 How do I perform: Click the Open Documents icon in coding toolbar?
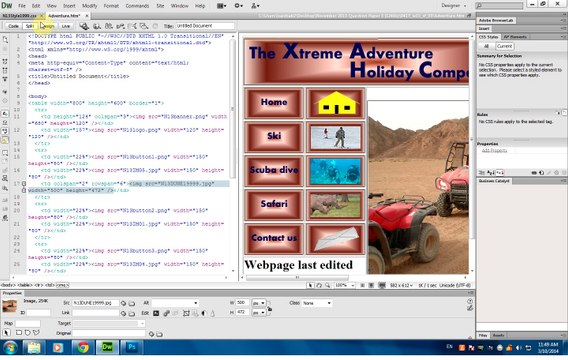(x=5, y=39)
